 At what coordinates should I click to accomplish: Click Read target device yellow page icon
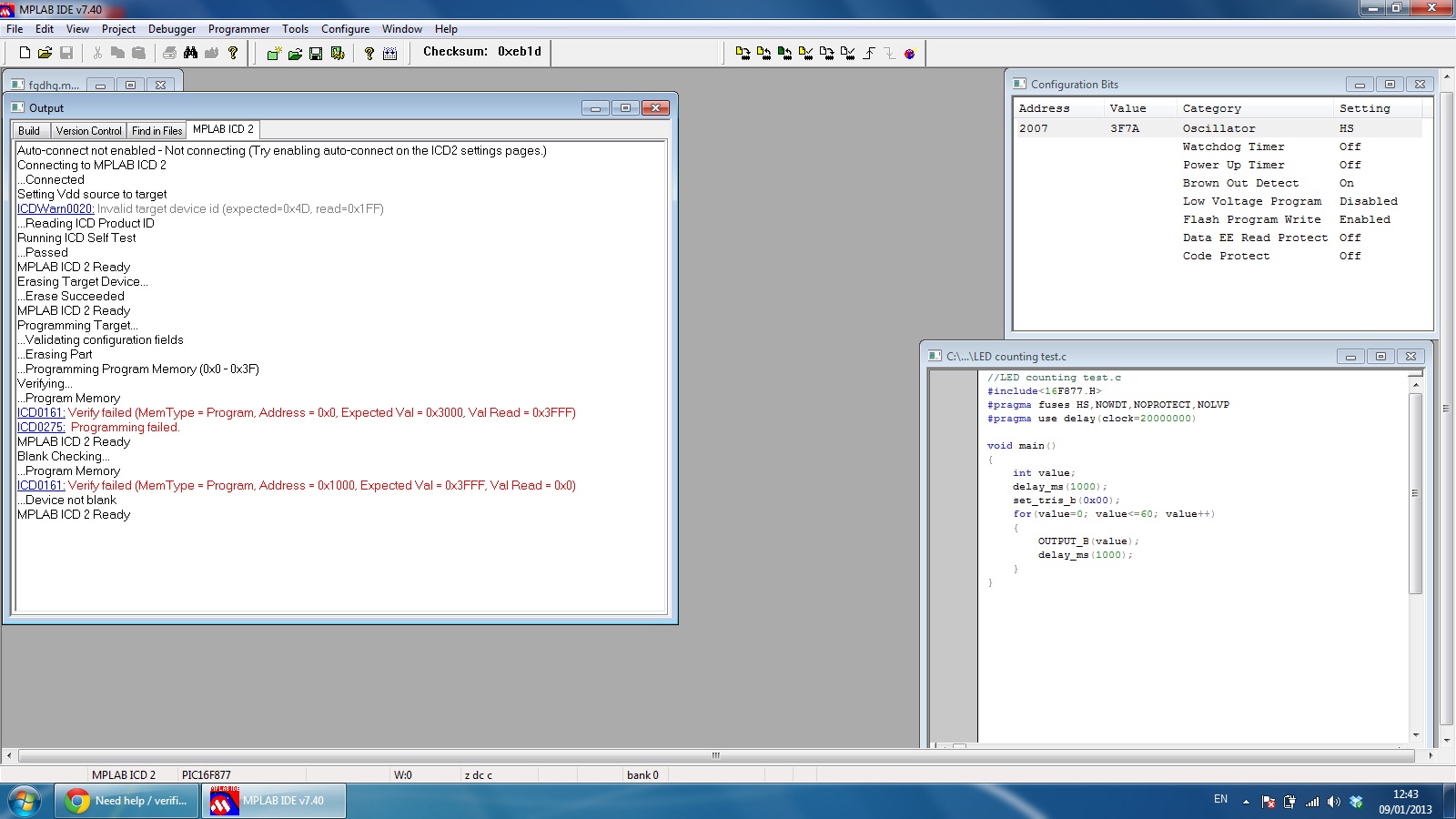coord(763,54)
